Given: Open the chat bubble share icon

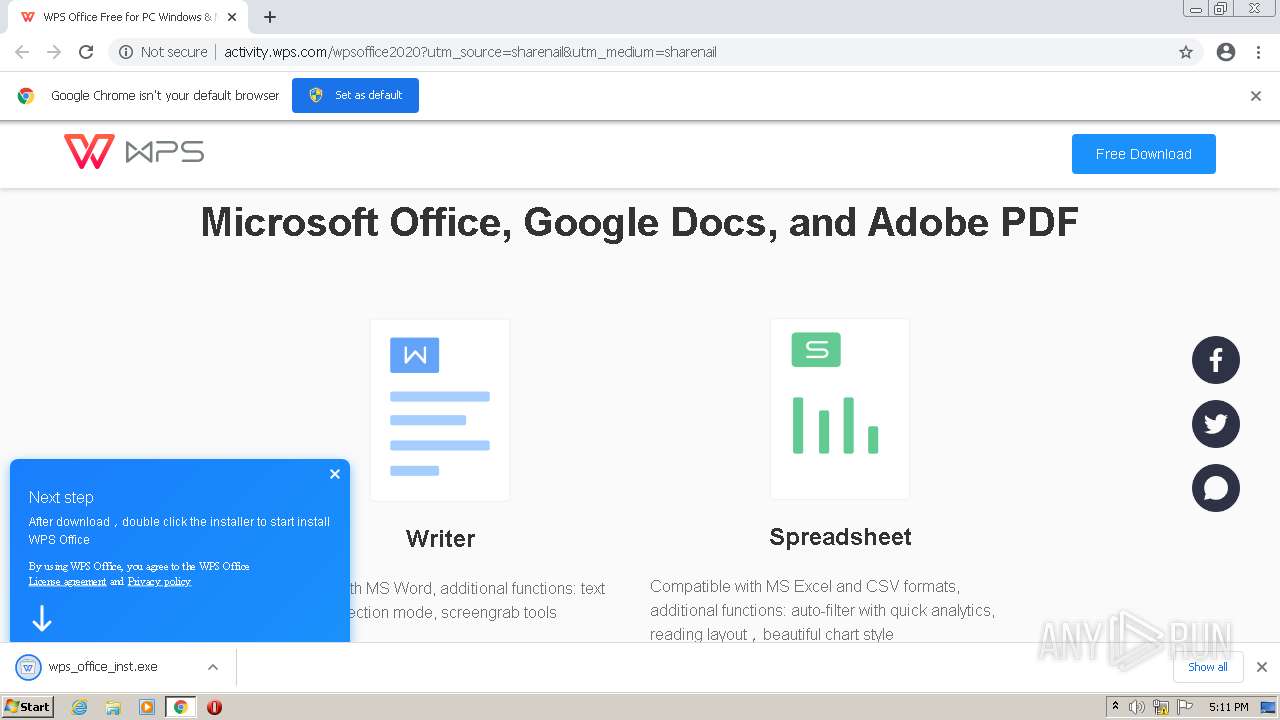Looking at the screenshot, I should 1216,488.
